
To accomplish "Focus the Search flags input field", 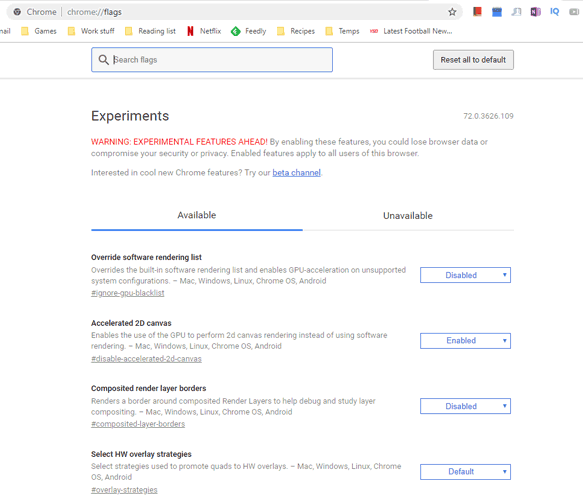I will click(212, 59).
